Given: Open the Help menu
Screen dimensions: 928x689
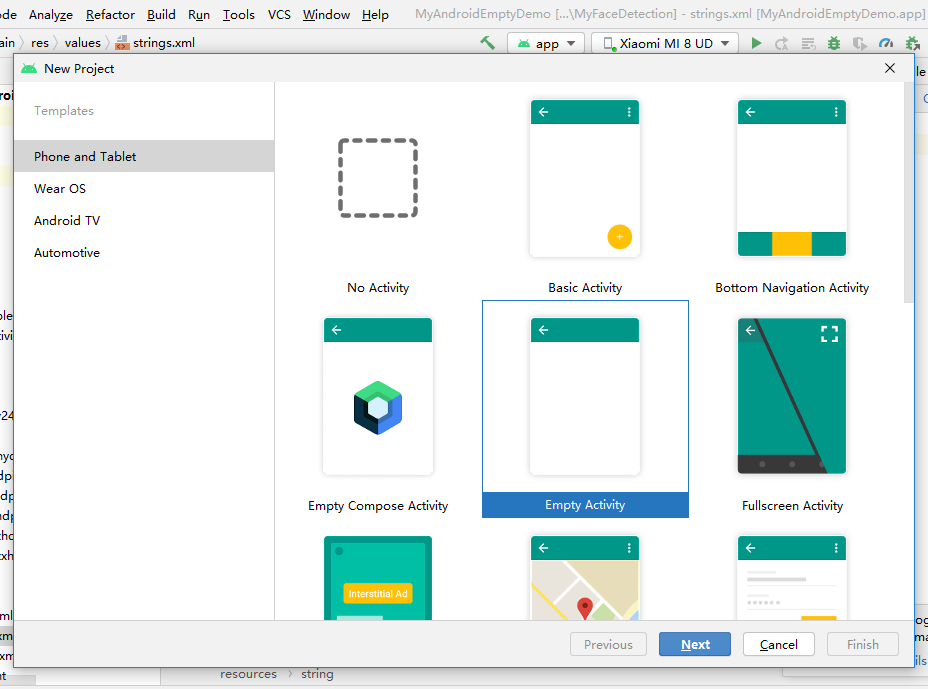Looking at the screenshot, I should click(x=375, y=15).
